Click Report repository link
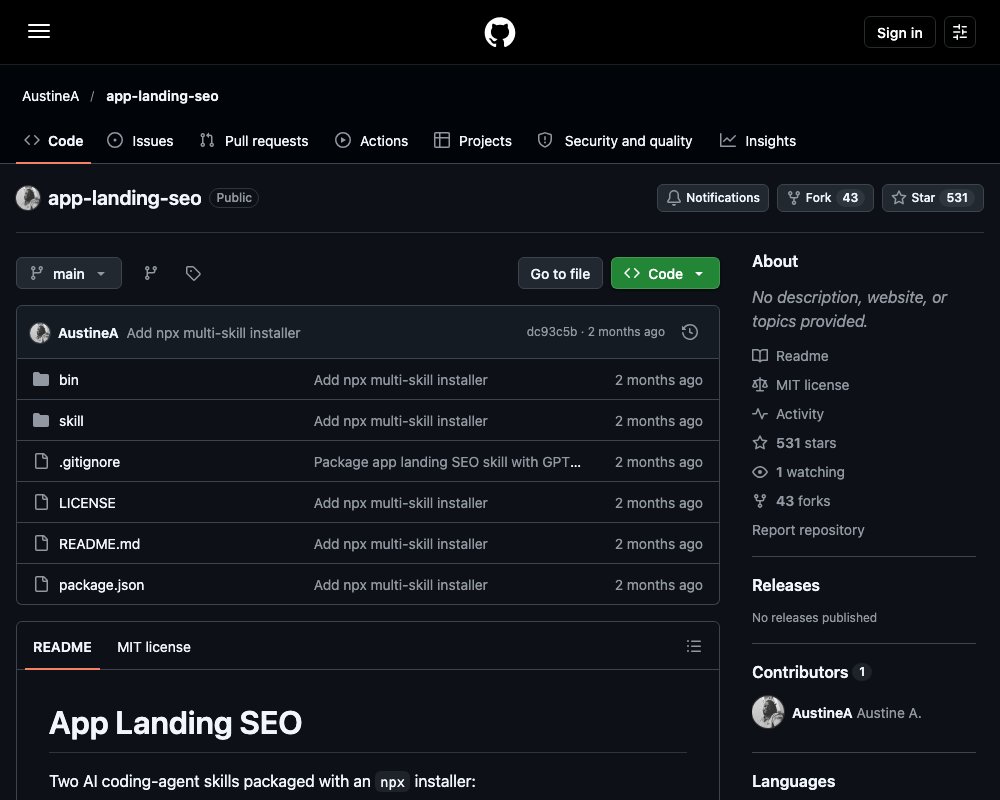The image size is (1000, 800). [x=808, y=530]
